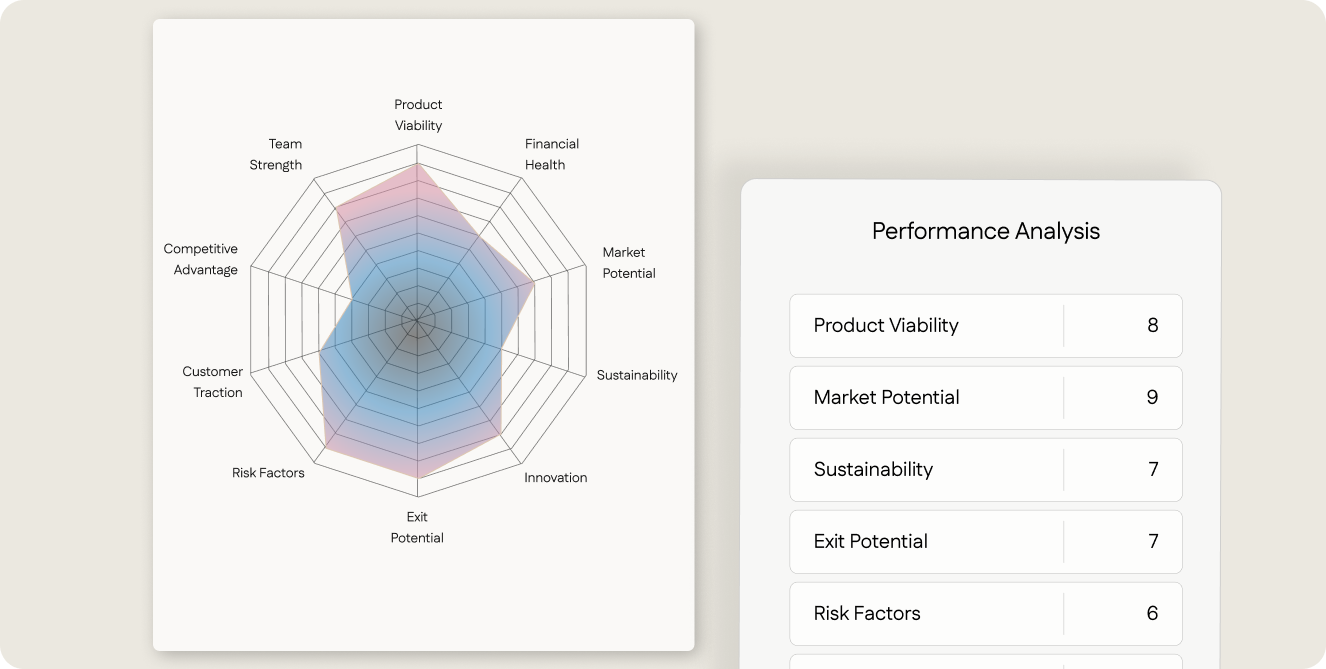Click the Market Potential radar label
Screen dimensions: 1326x669
tap(628, 263)
